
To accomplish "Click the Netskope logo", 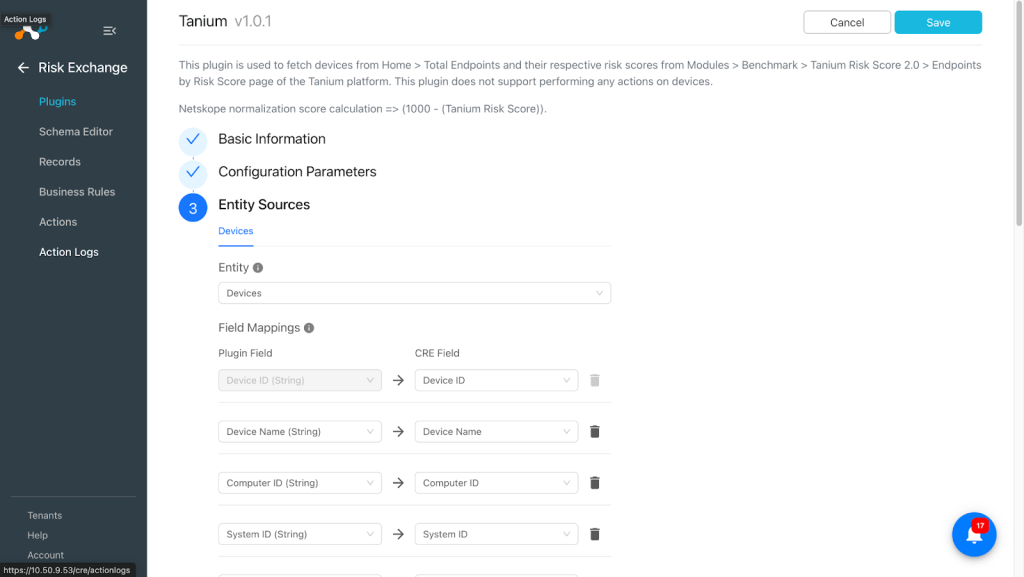I will 31,32.
